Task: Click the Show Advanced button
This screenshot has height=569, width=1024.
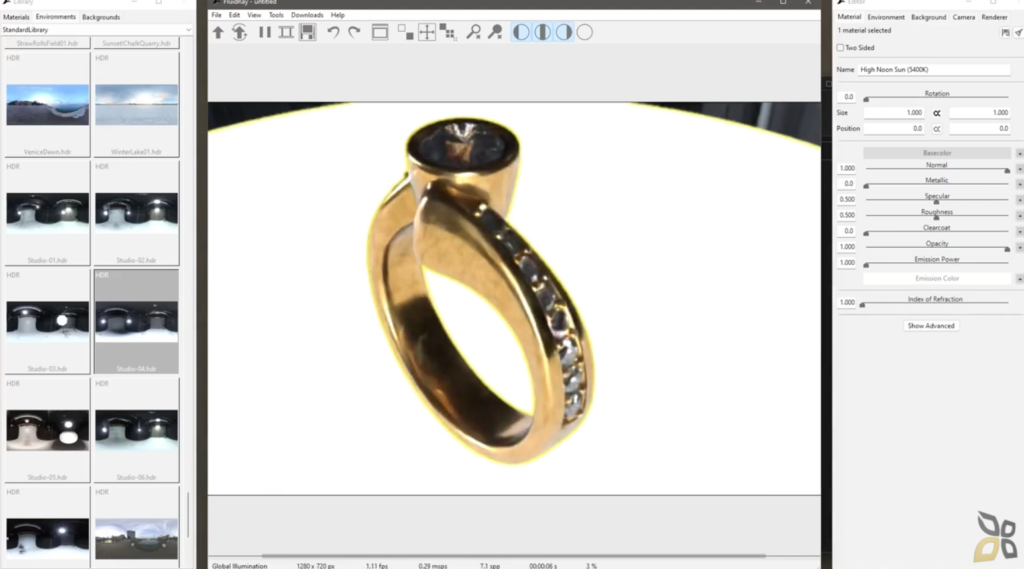Action: click(x=931, y=326)
